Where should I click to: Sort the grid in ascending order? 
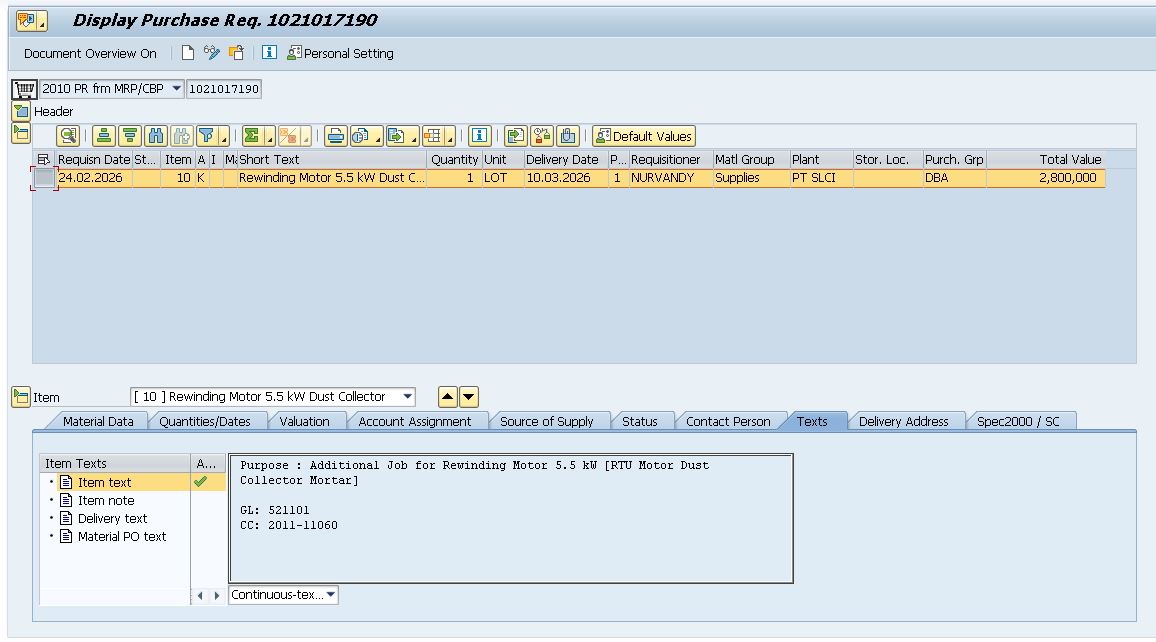click(103, 136)
